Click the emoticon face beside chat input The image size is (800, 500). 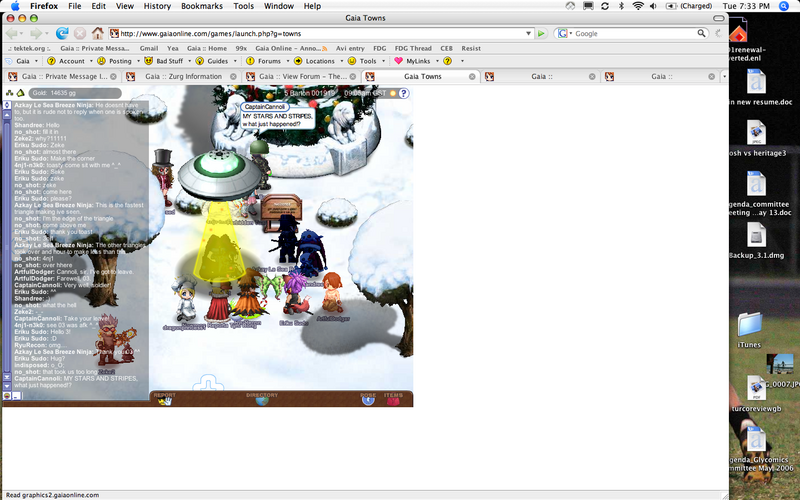[x=7, y=395]
